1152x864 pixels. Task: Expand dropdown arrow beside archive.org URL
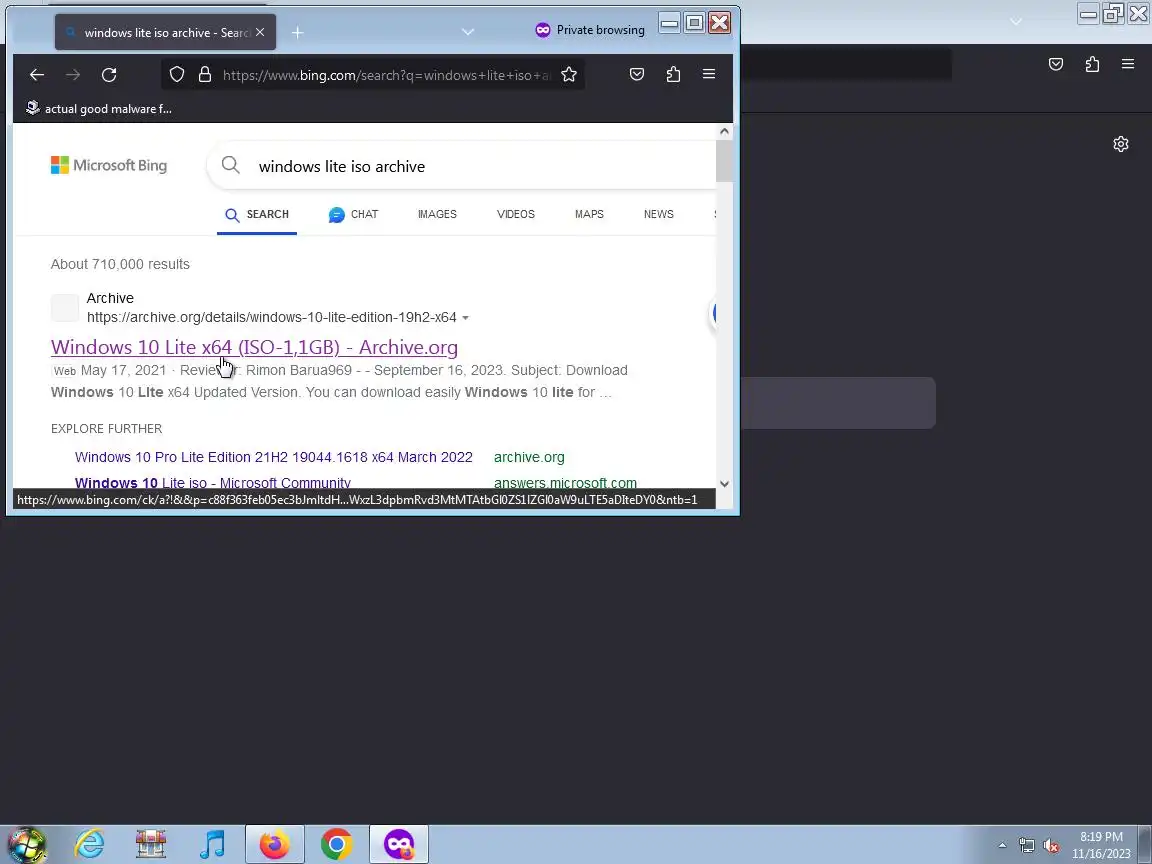pyautogui.click(x=465, y=318)
